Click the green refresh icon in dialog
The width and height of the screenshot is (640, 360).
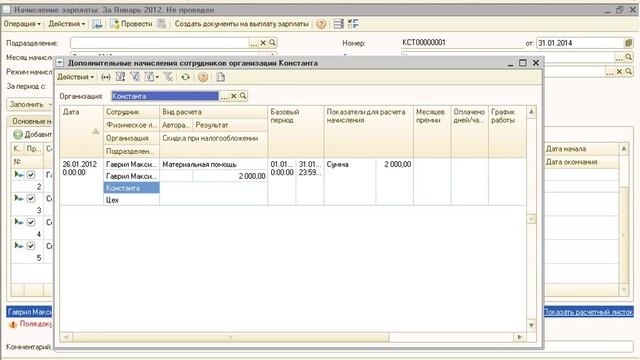tap(185, 77)
